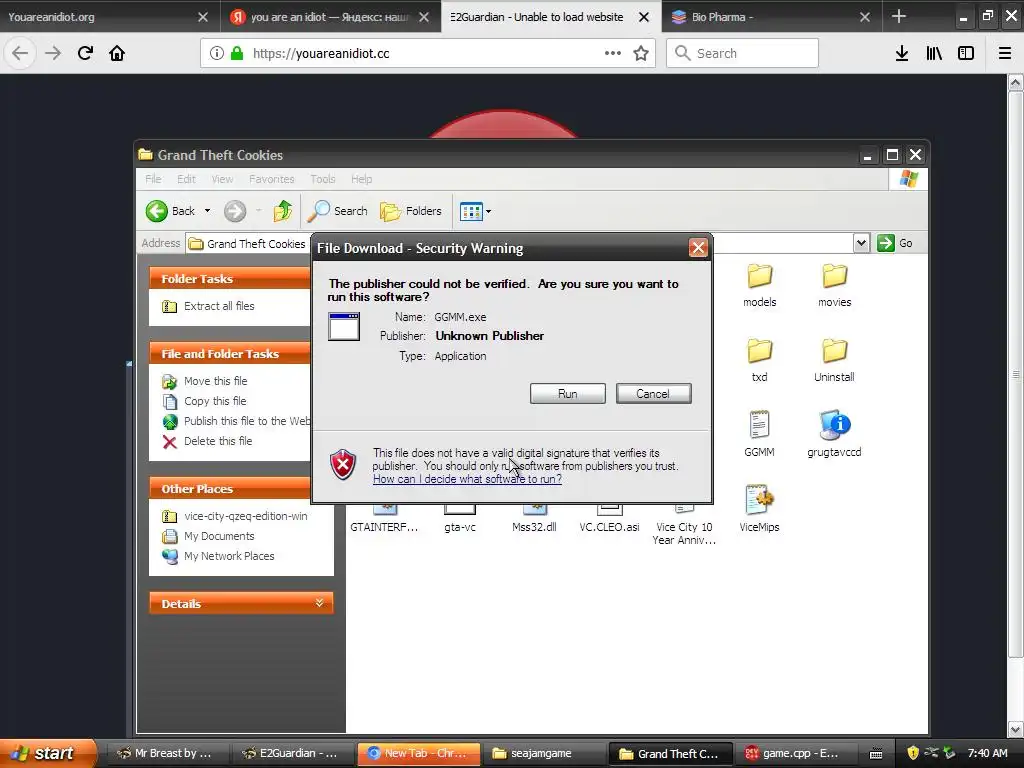The image size is (1024, 768).
Task: Select the gta-vc file
Action: tap(460, 521)
